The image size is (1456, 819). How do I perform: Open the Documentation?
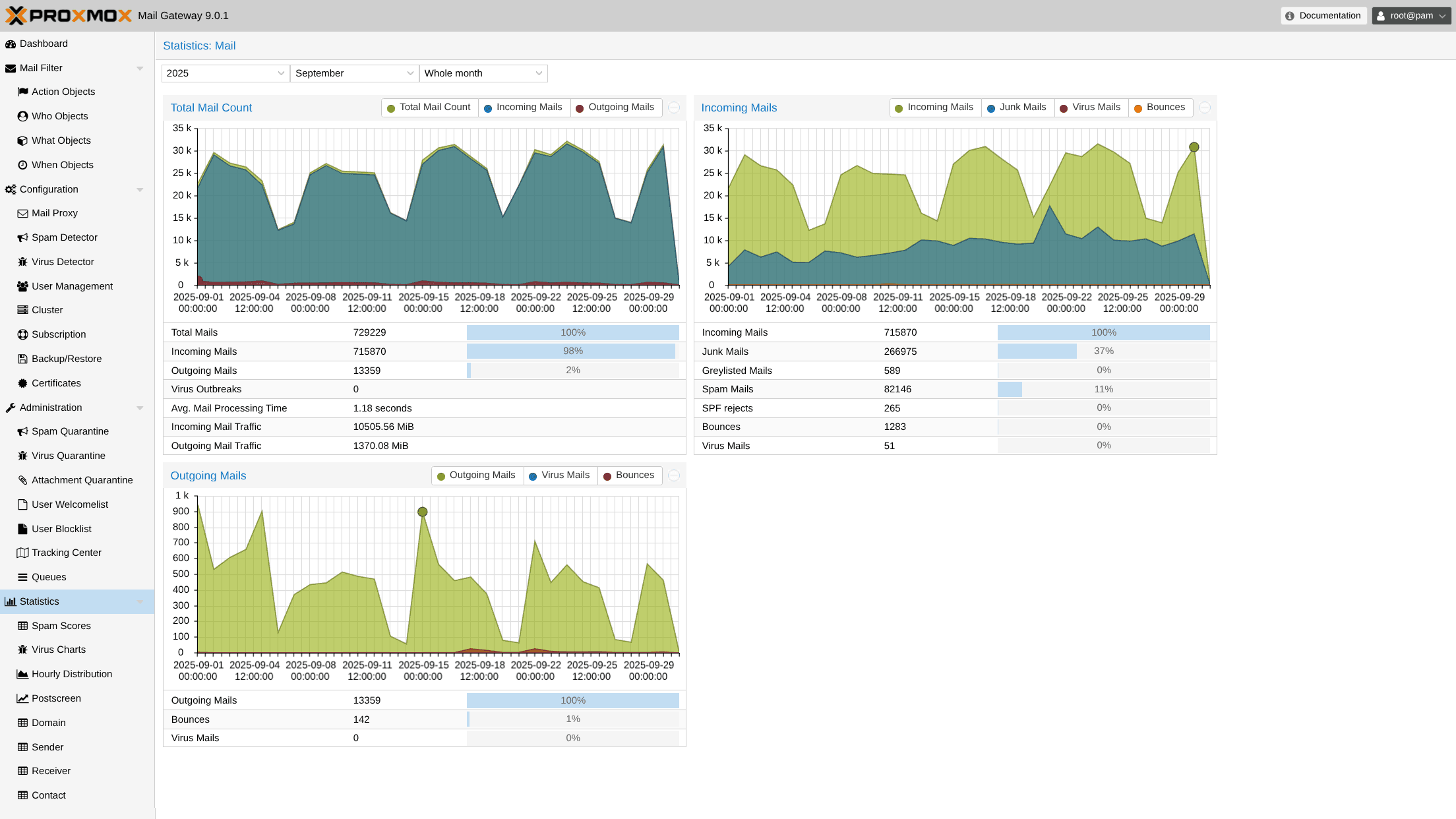[1323, 15]
